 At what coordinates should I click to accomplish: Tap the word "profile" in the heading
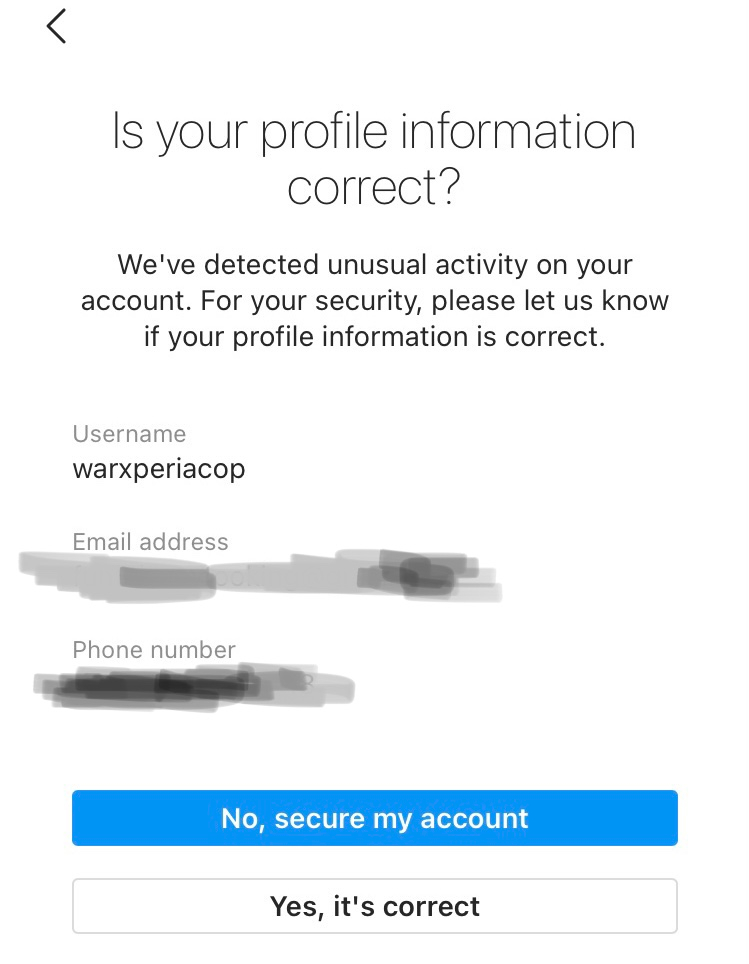(x=322, y=134)
